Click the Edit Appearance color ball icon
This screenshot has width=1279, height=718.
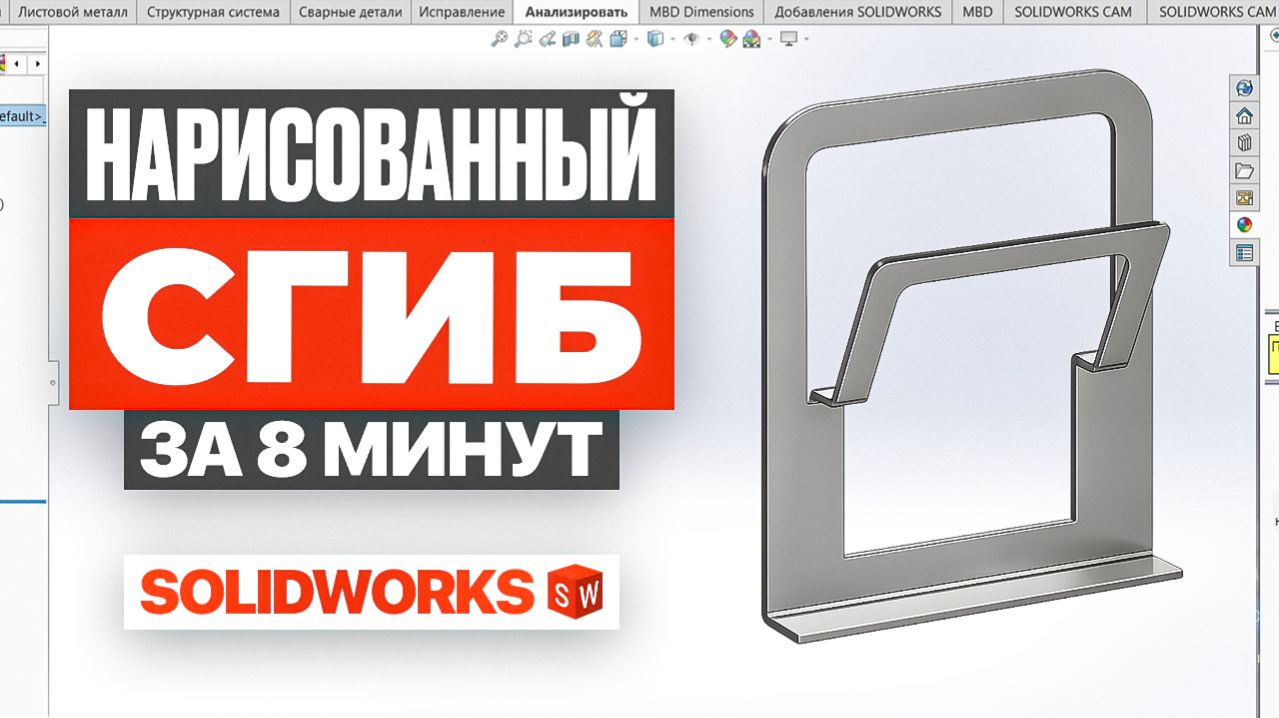[x=728, y=39]
